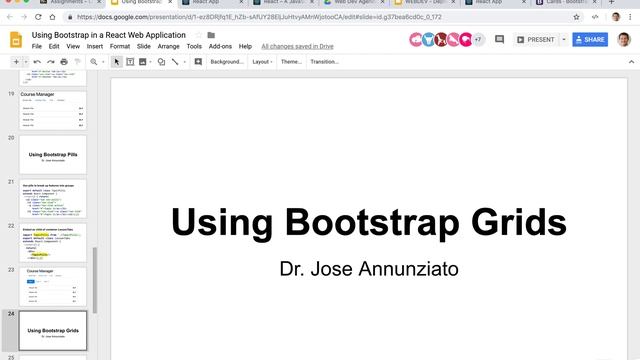Screen dimensions: 640x360
Task: Open the Layout dropdown
Action: point(262,62)
